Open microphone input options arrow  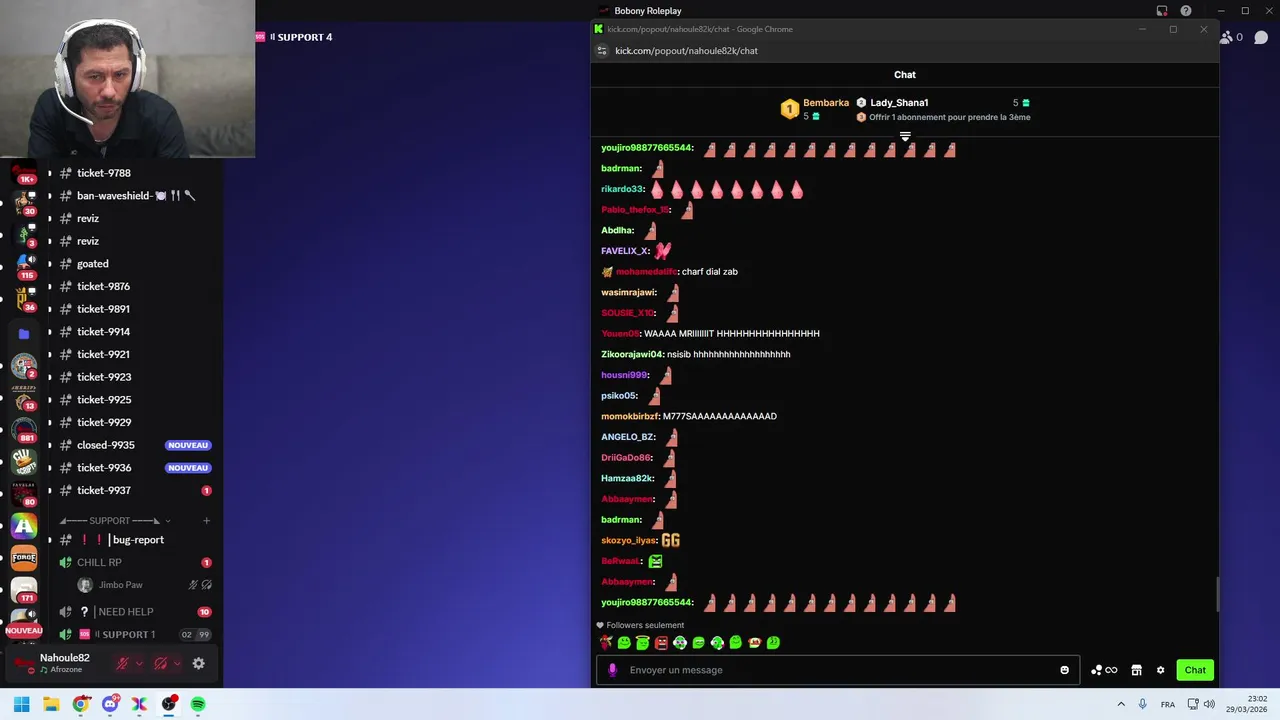(139, 663)
